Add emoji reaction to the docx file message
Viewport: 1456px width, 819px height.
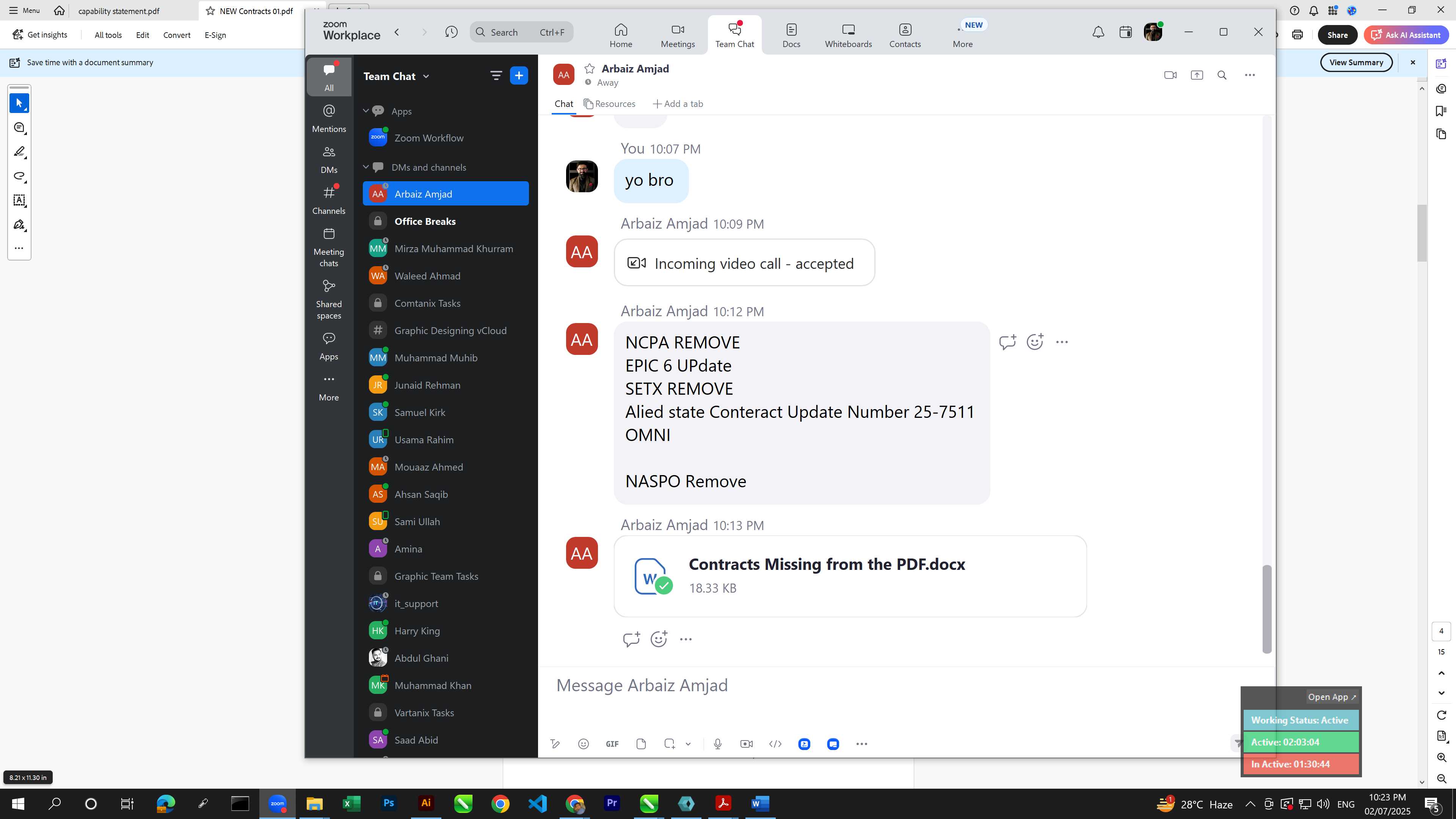659,639
